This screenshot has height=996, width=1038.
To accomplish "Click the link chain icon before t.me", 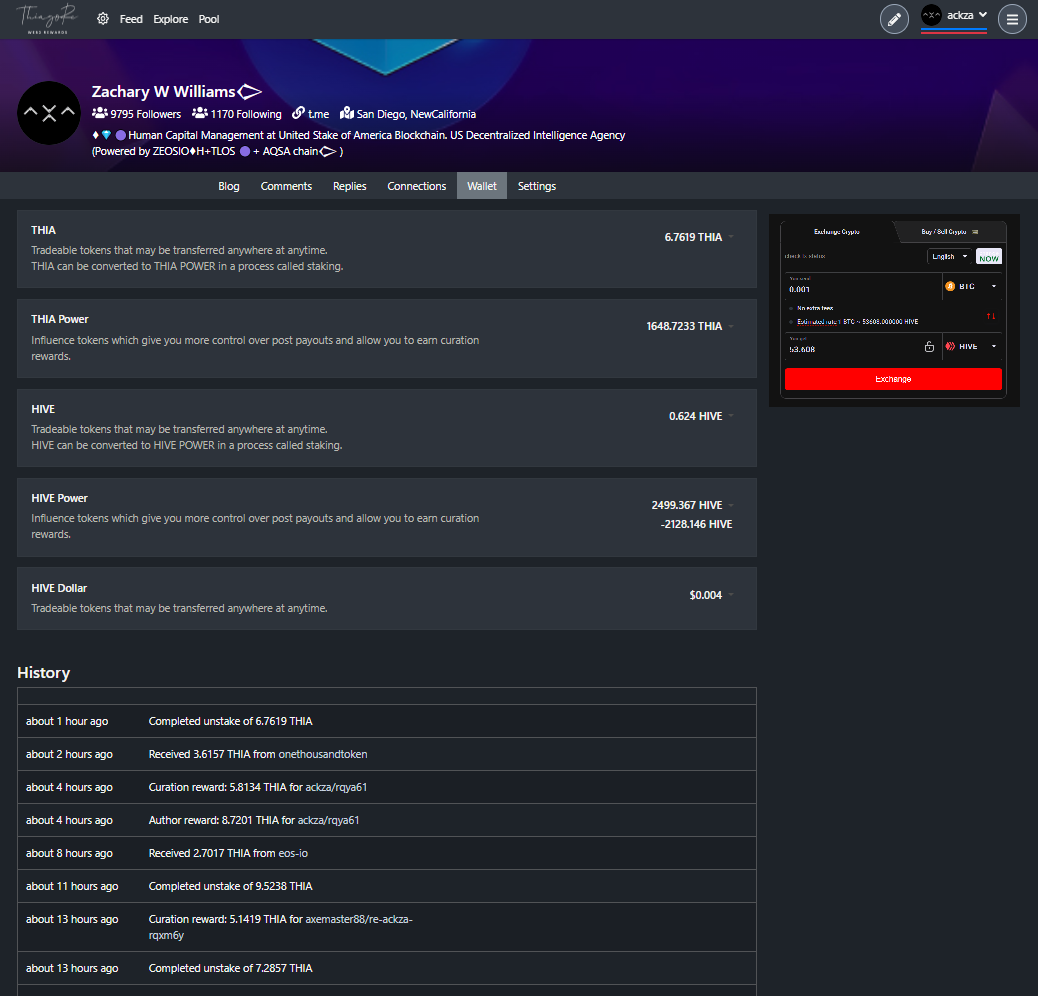I will 299,113.
